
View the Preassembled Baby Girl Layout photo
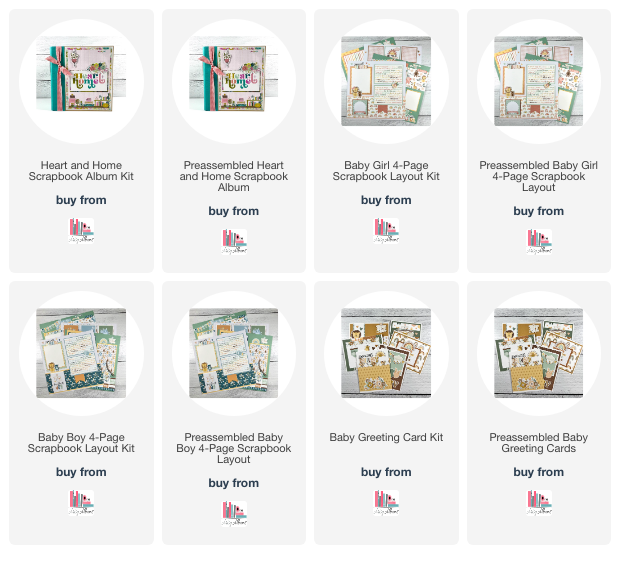[x=539, y=81]
